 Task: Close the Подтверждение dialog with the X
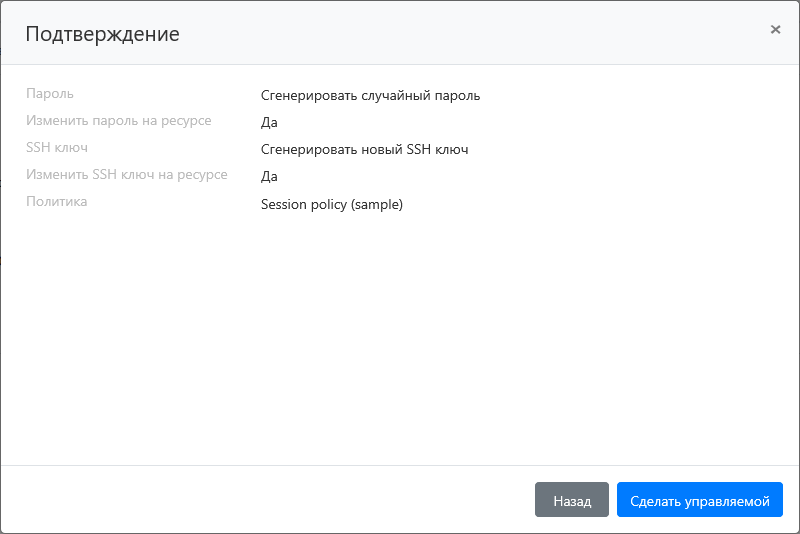(x=775, y=30)
